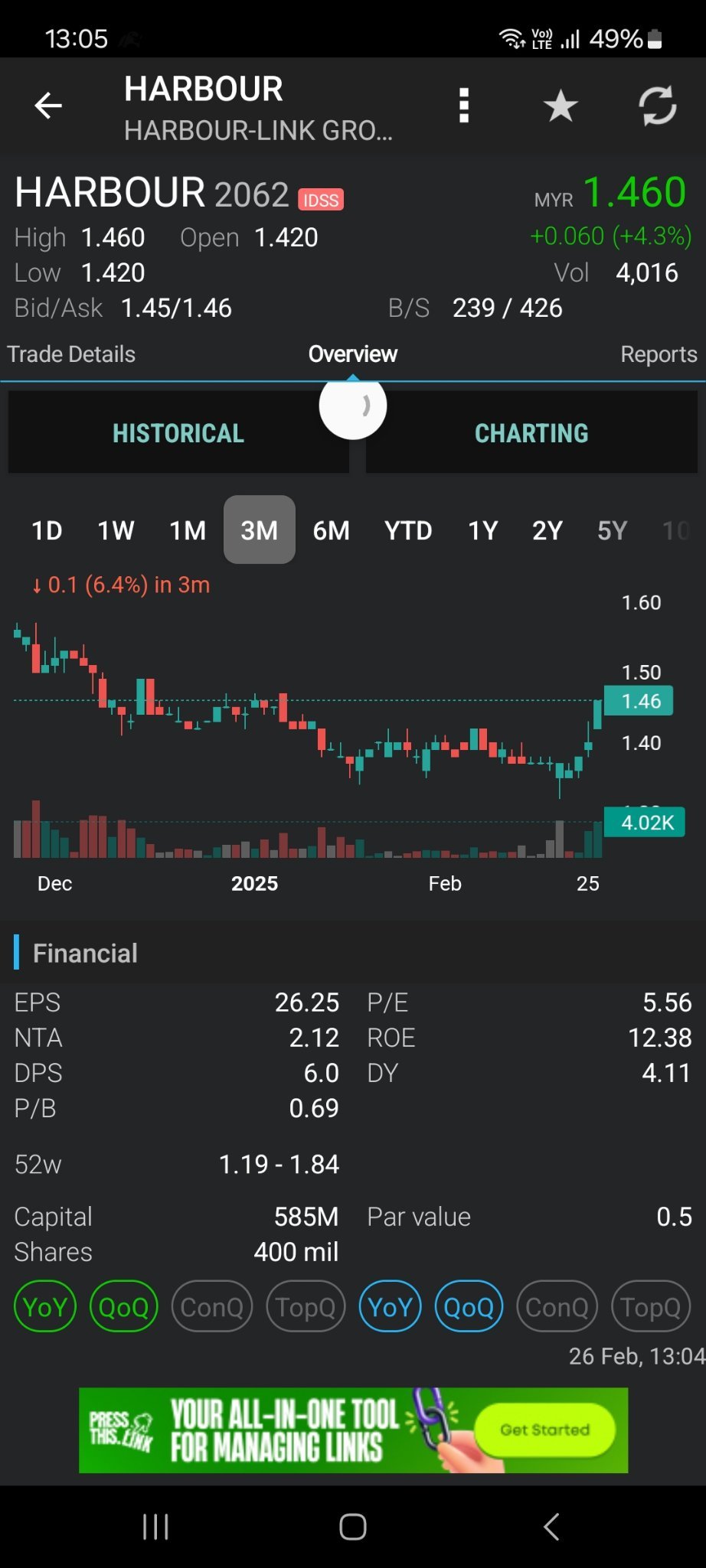Viewport: 706px width, 1568px height.
Task: Tap the Android home button
Action: click(353, 1526)
